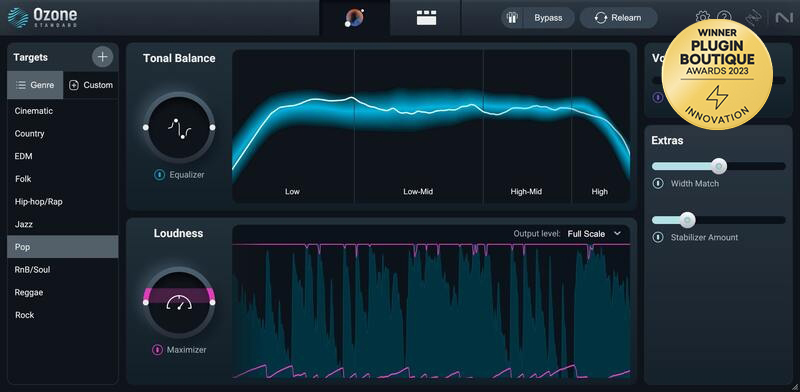Toggle the Stabilizer Amount power button
The width and height of the screenshot is (800, 392).
click(x=658, y=237)
